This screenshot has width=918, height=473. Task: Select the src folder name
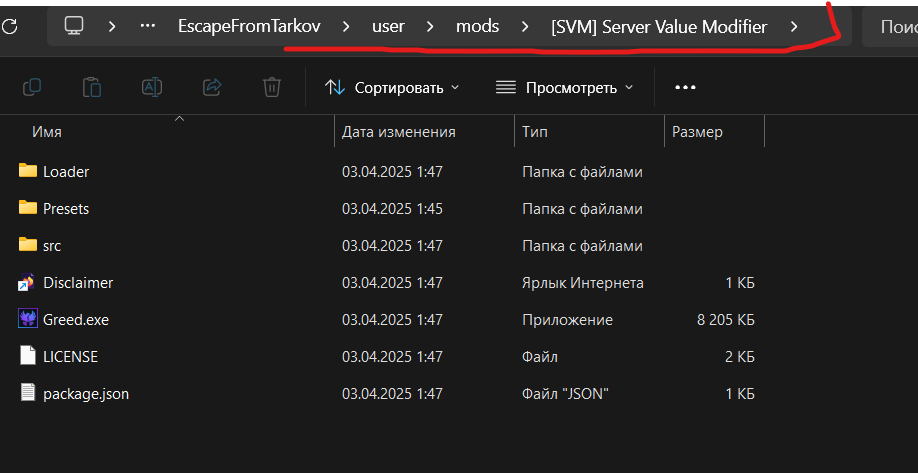point(52,246)
